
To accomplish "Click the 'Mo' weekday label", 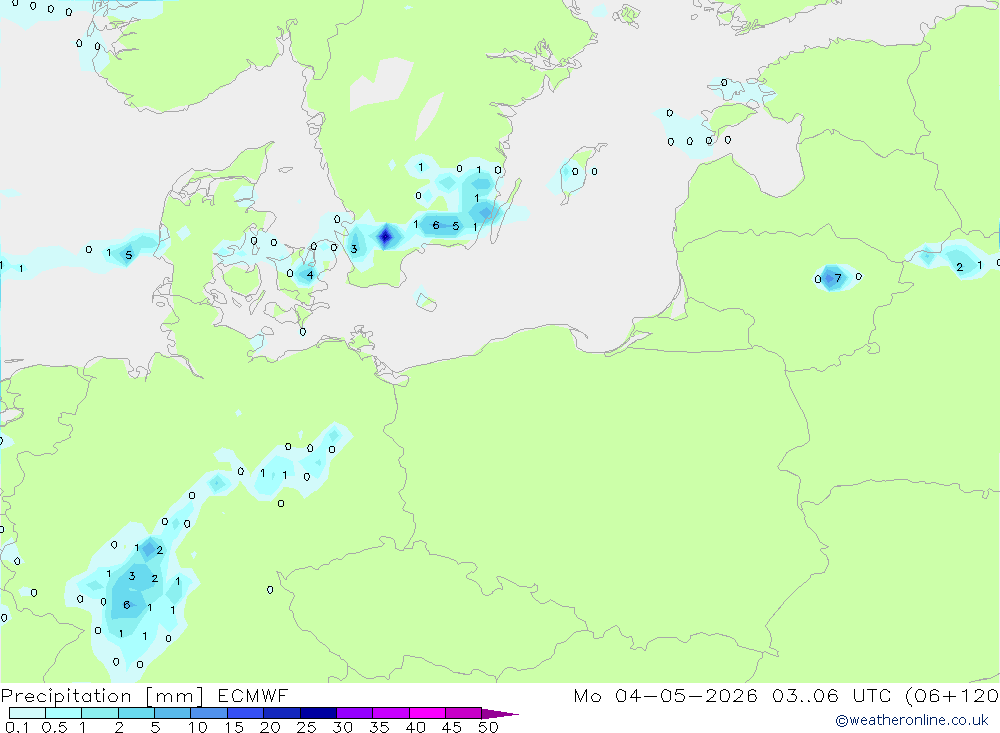I will point(587,696).
